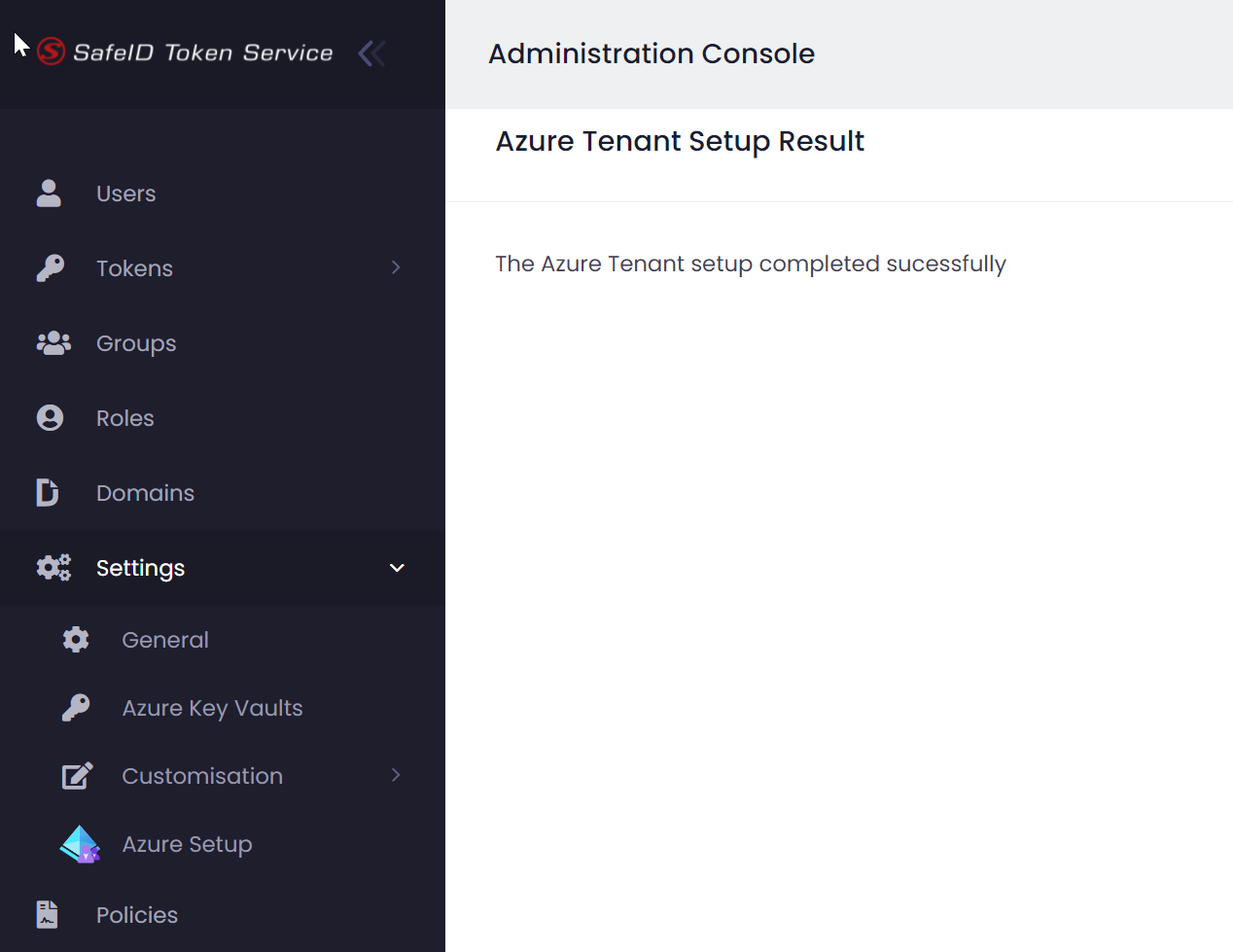This screenshot has height=952, width=1233.
Task: Click the Domains D icon
Action: (x=47, y=493)
